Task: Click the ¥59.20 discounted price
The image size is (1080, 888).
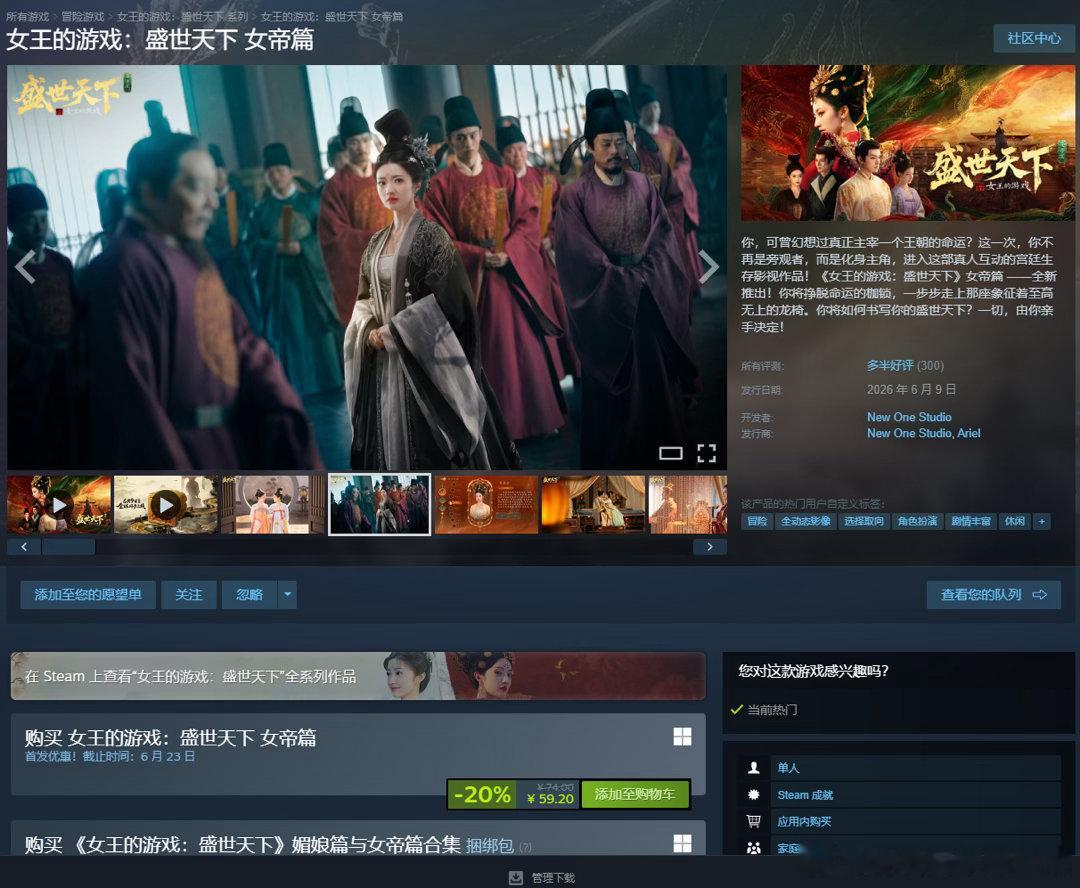Action: click(550, 799)
